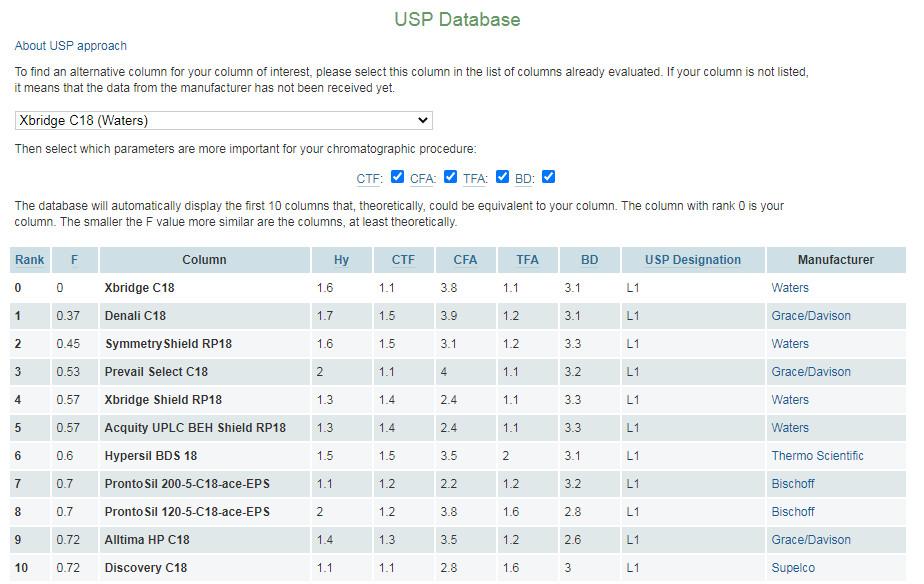Screen dimensions: 924x584
Task: Open the Thermo Scientific manufacturer link
Action: pyautogui.click(x=817, y=456)
